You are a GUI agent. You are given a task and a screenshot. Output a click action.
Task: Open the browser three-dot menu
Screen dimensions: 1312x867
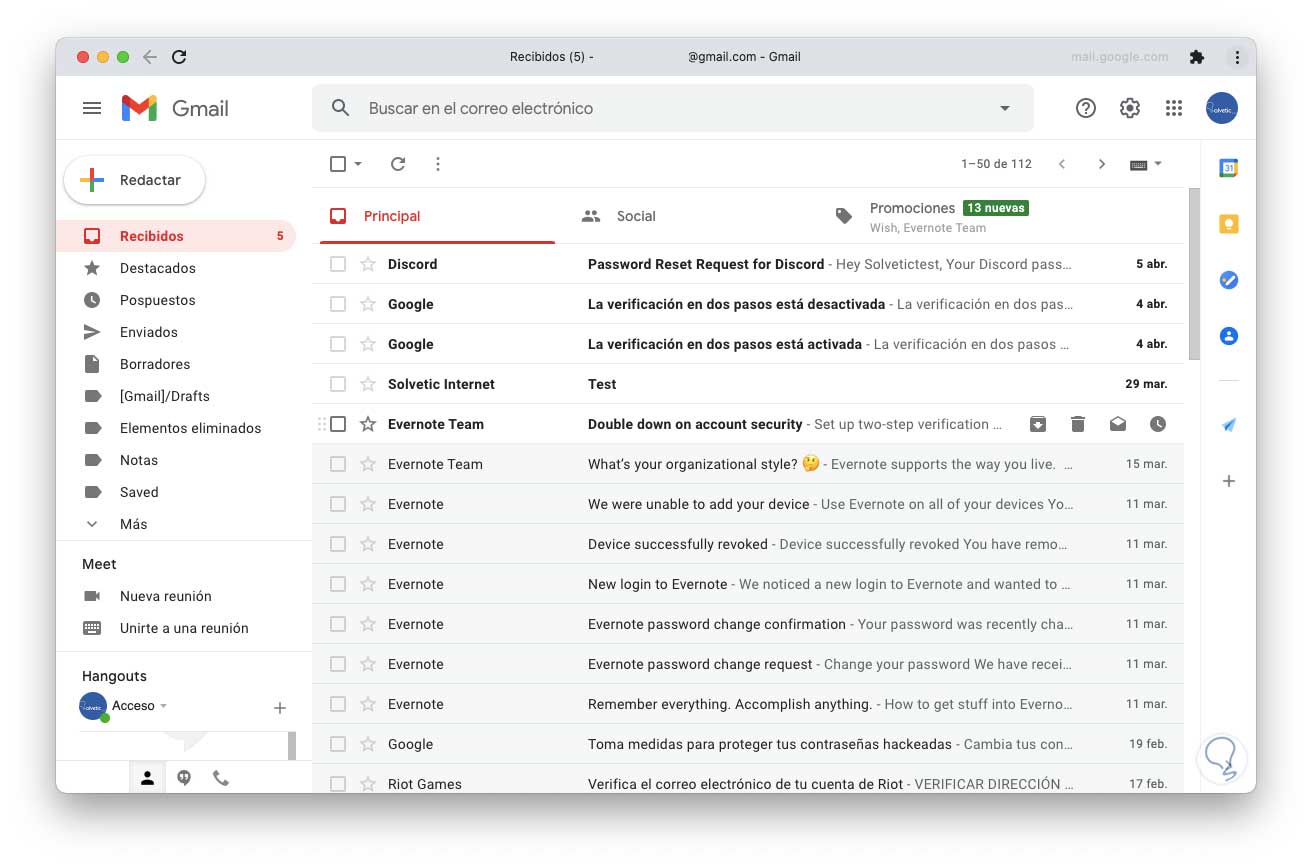click(x=1238, y=57)
